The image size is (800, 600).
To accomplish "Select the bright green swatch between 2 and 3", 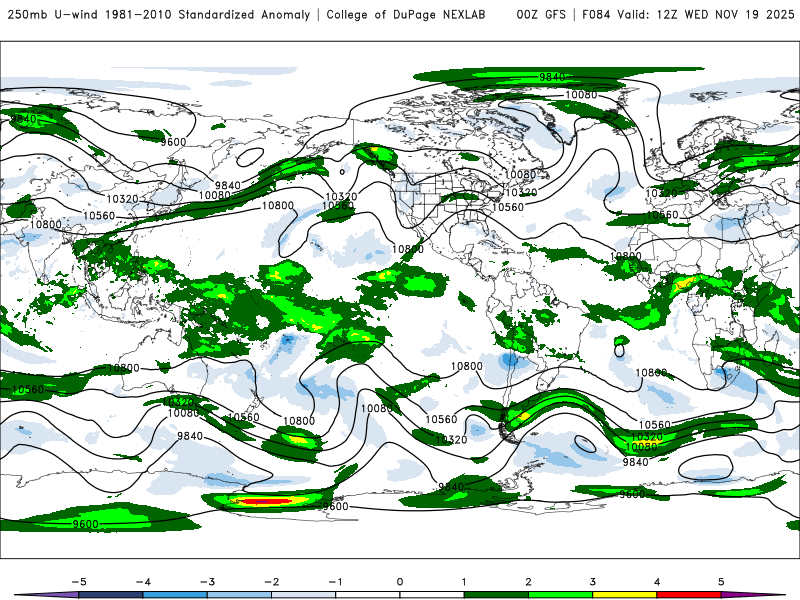I will pos(560,595).
